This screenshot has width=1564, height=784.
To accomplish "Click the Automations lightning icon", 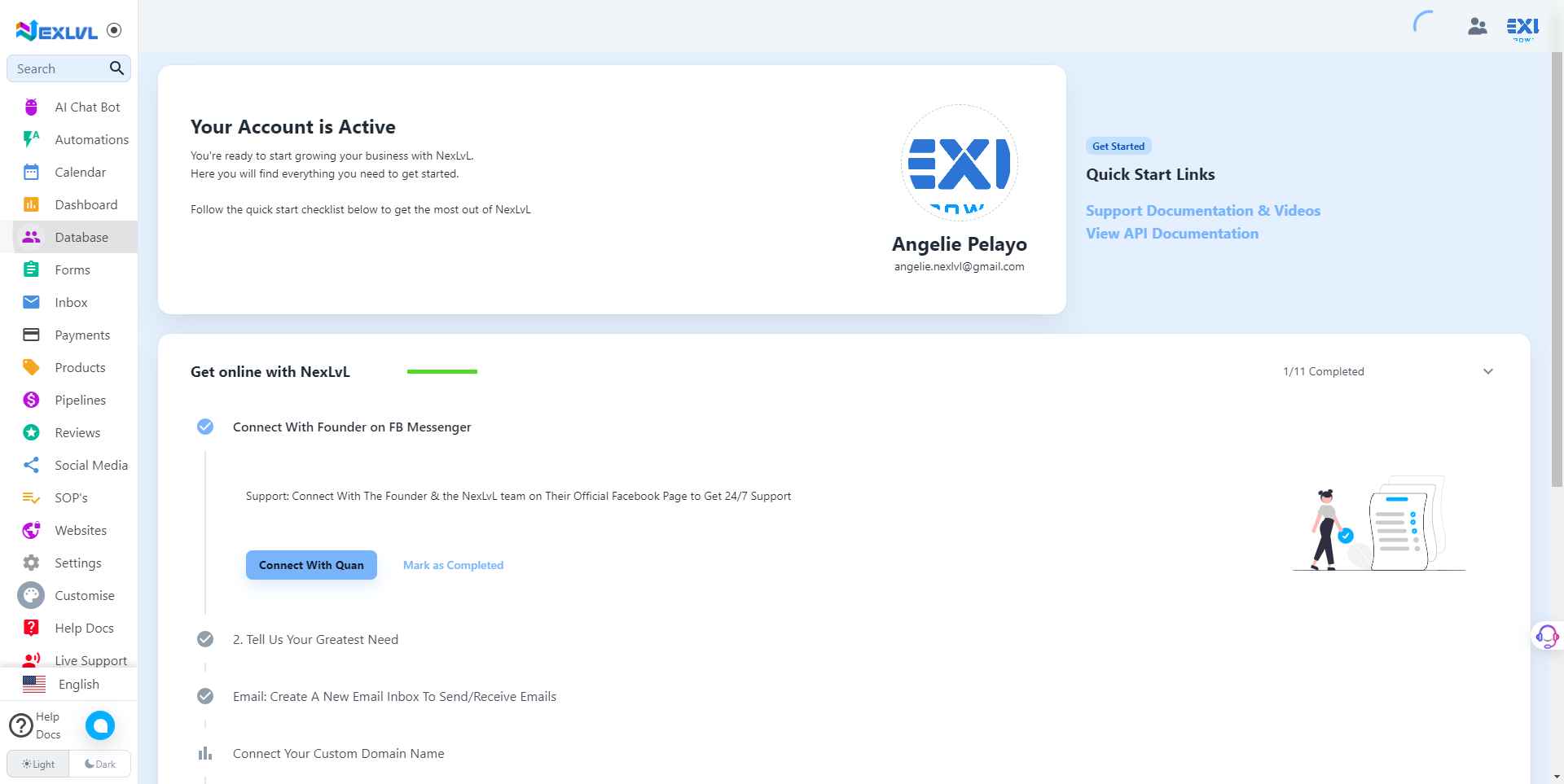I will (31, 139).
